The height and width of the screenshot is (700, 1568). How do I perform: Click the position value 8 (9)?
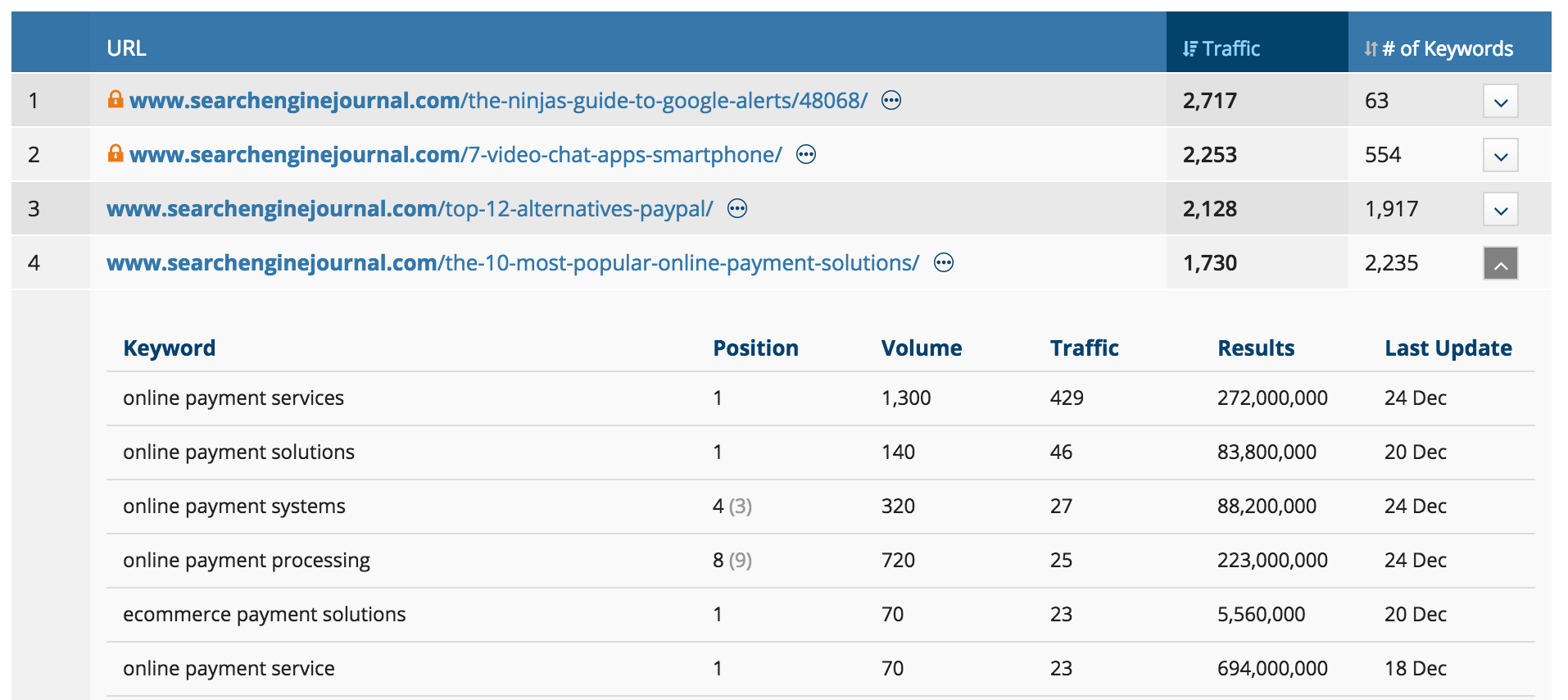732,561
